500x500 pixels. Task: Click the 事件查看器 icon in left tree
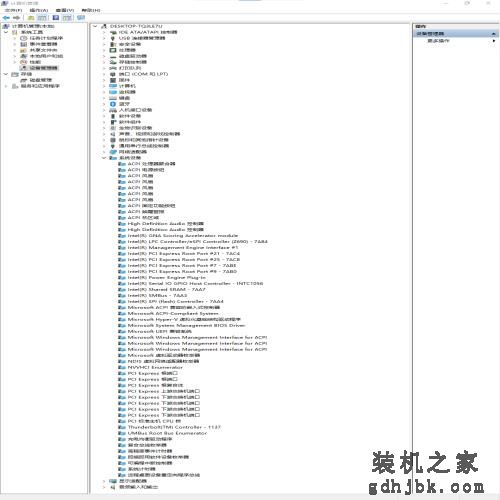(23, 44)
